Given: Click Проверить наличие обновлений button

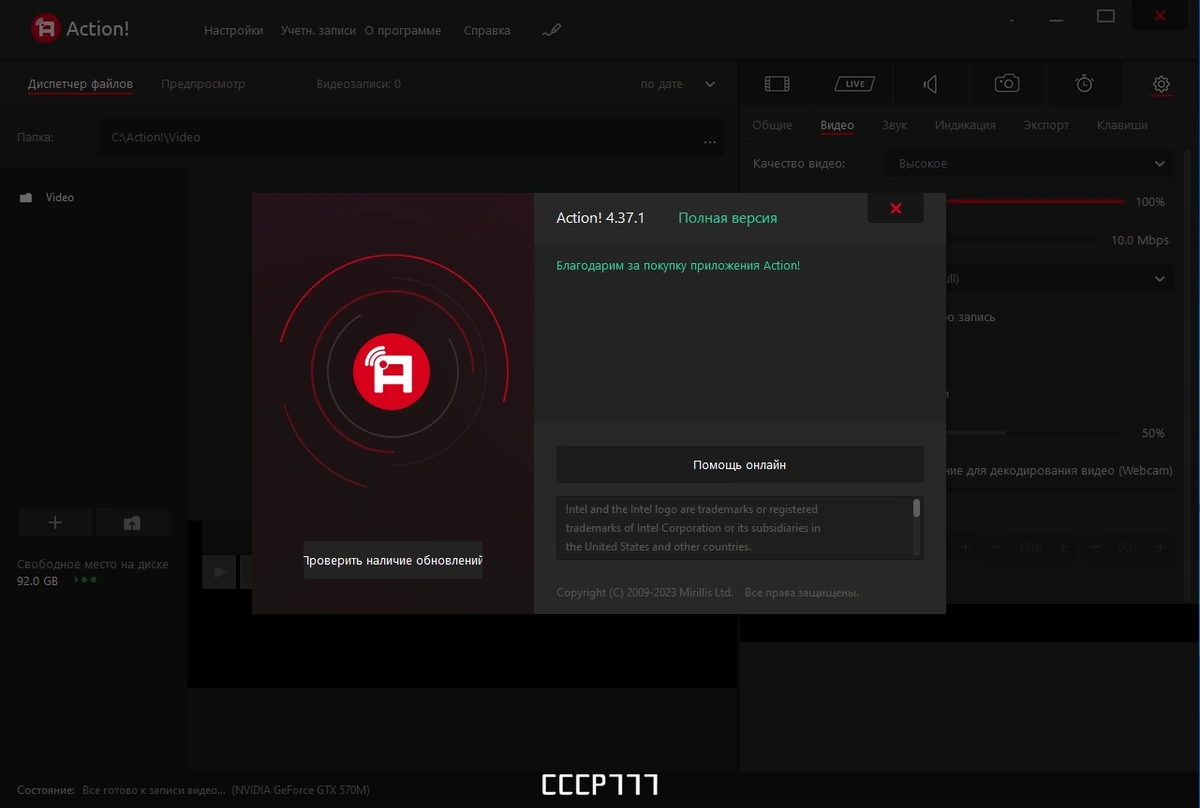Looking at the screenshot, I should (393, 560).
